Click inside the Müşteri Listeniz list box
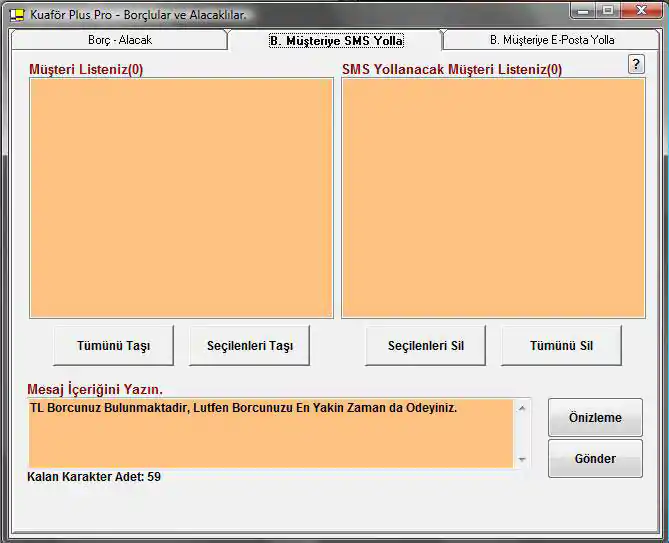669x543 pixels. tap(181, 198)
